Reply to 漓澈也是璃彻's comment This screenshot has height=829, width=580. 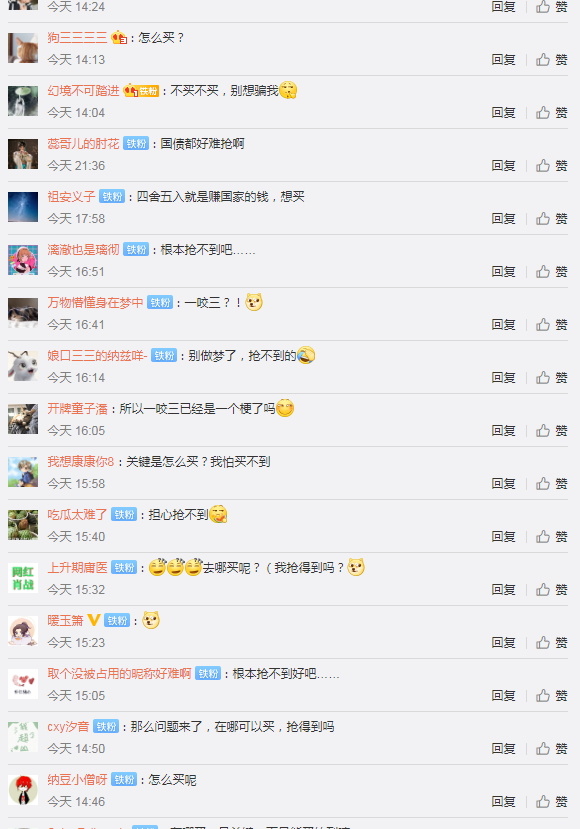[x=503, y=271]
